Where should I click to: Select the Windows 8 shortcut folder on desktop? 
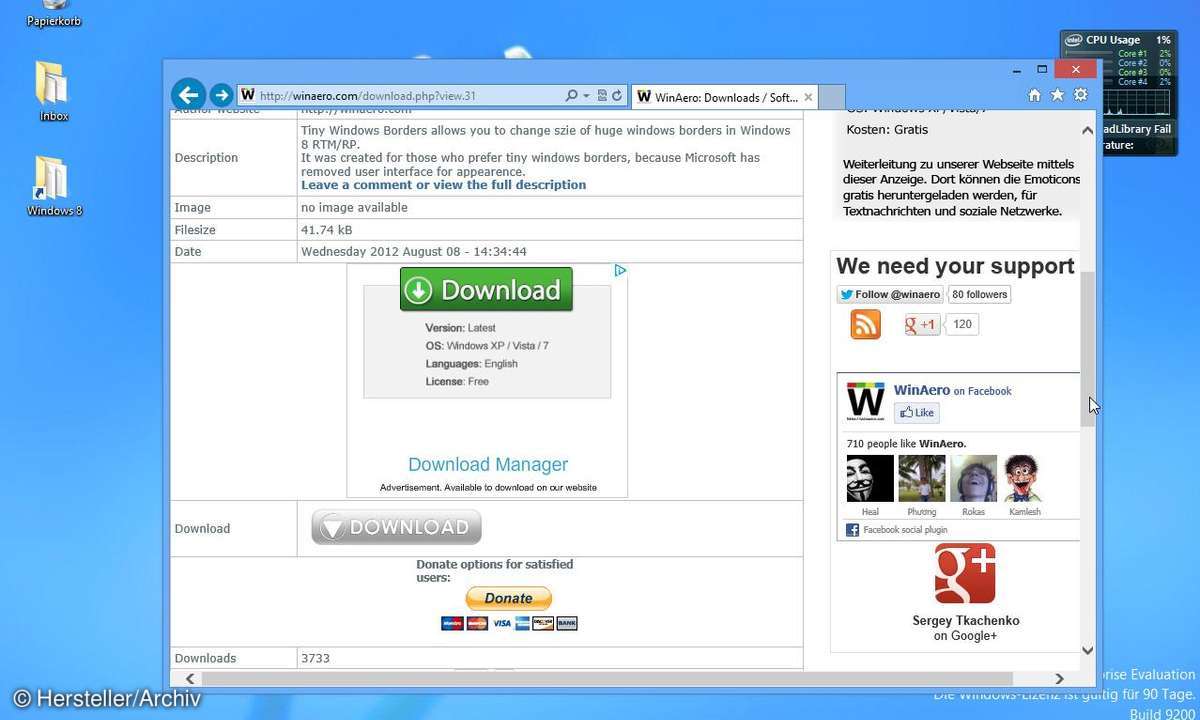54,186
